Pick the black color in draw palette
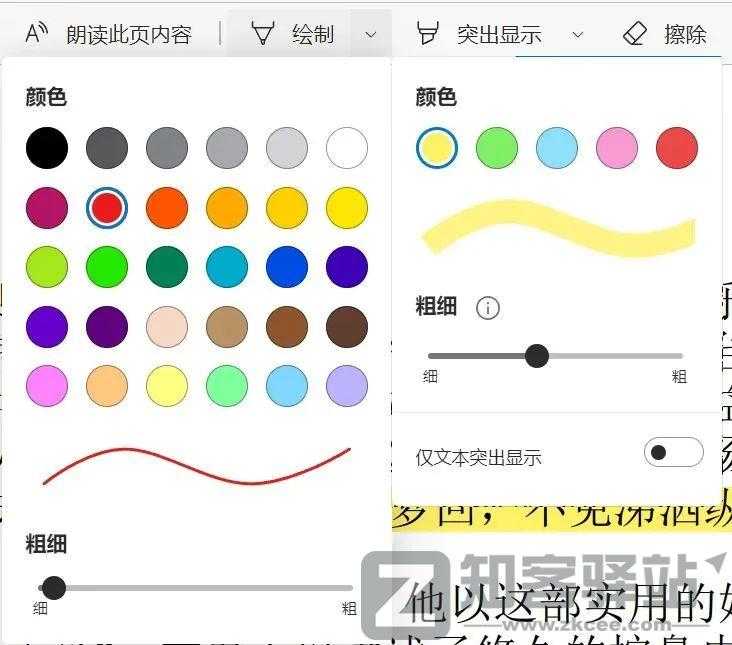The image size is (732, 645). (47, 148)
